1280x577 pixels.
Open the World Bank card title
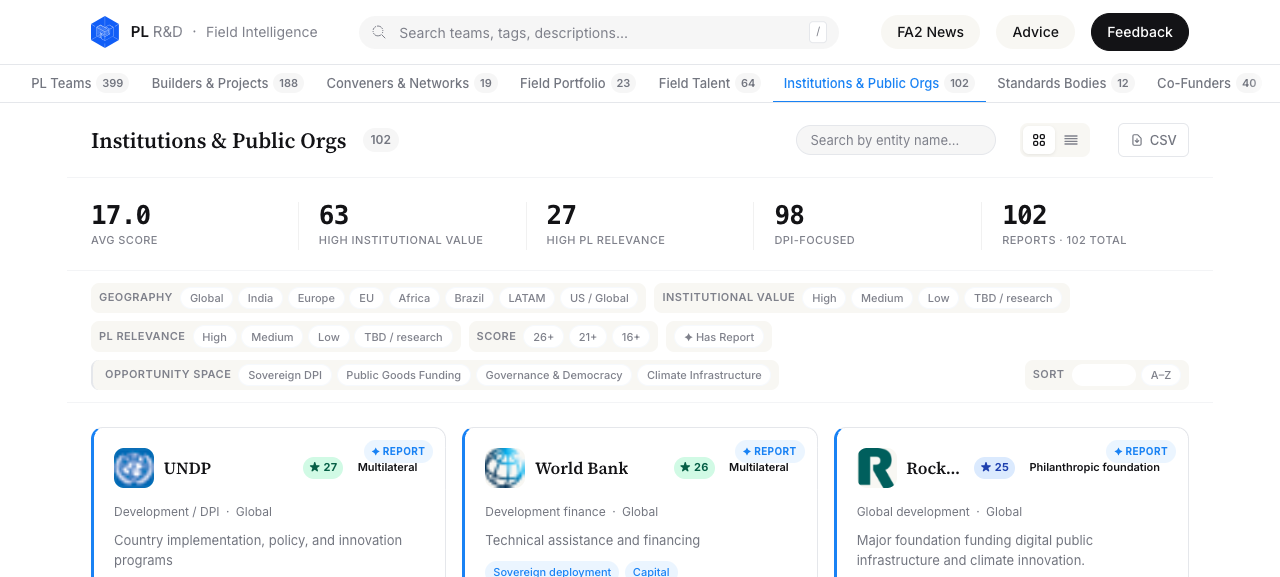coord(582,468)
